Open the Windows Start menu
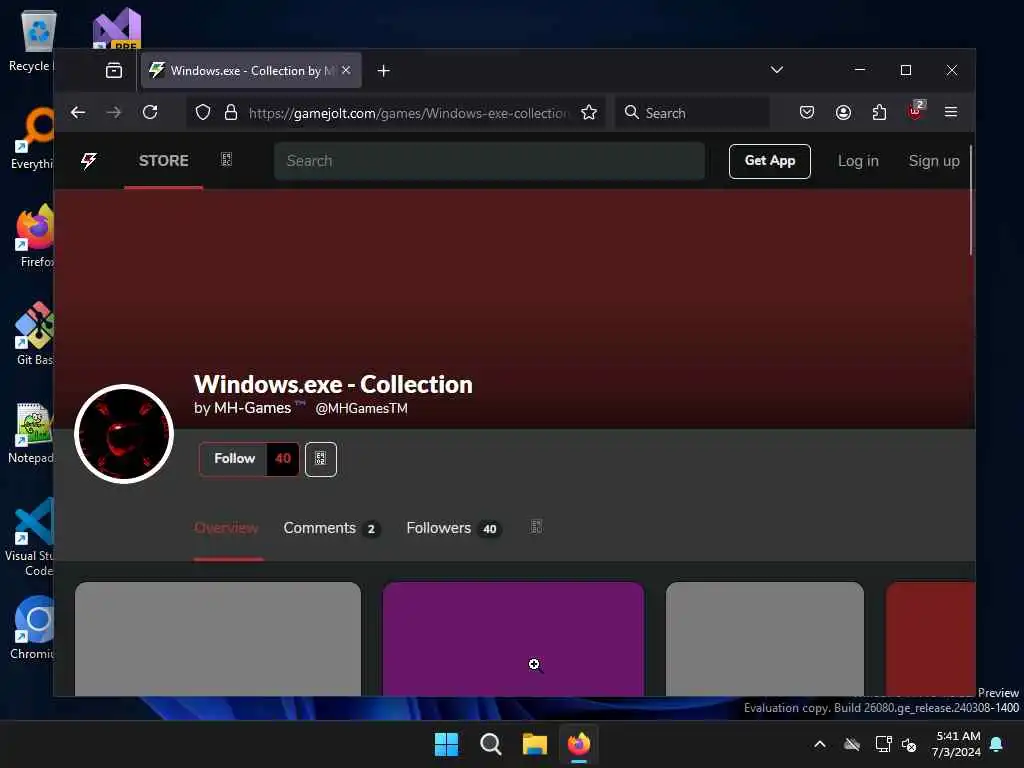Image resolution: width=1024 pixels, height=768 pixels. click(447, 744)
